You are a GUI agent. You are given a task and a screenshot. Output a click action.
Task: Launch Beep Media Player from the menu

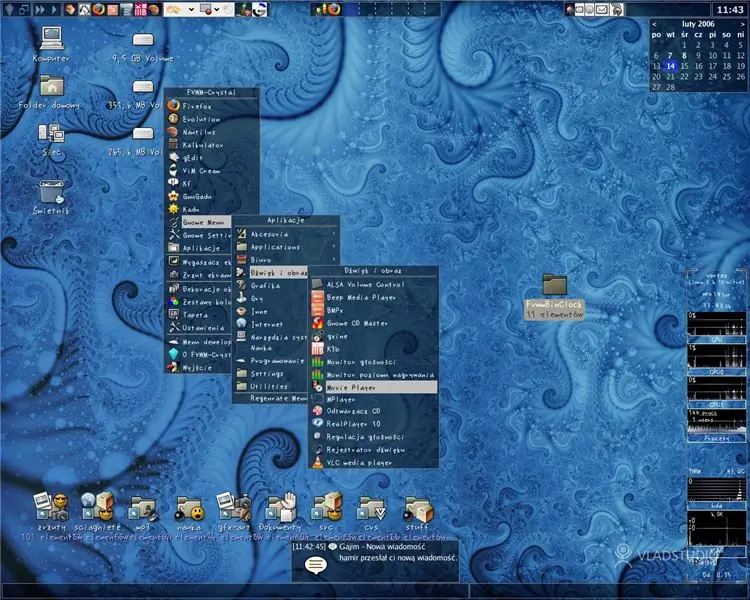(x=374, y=297)
